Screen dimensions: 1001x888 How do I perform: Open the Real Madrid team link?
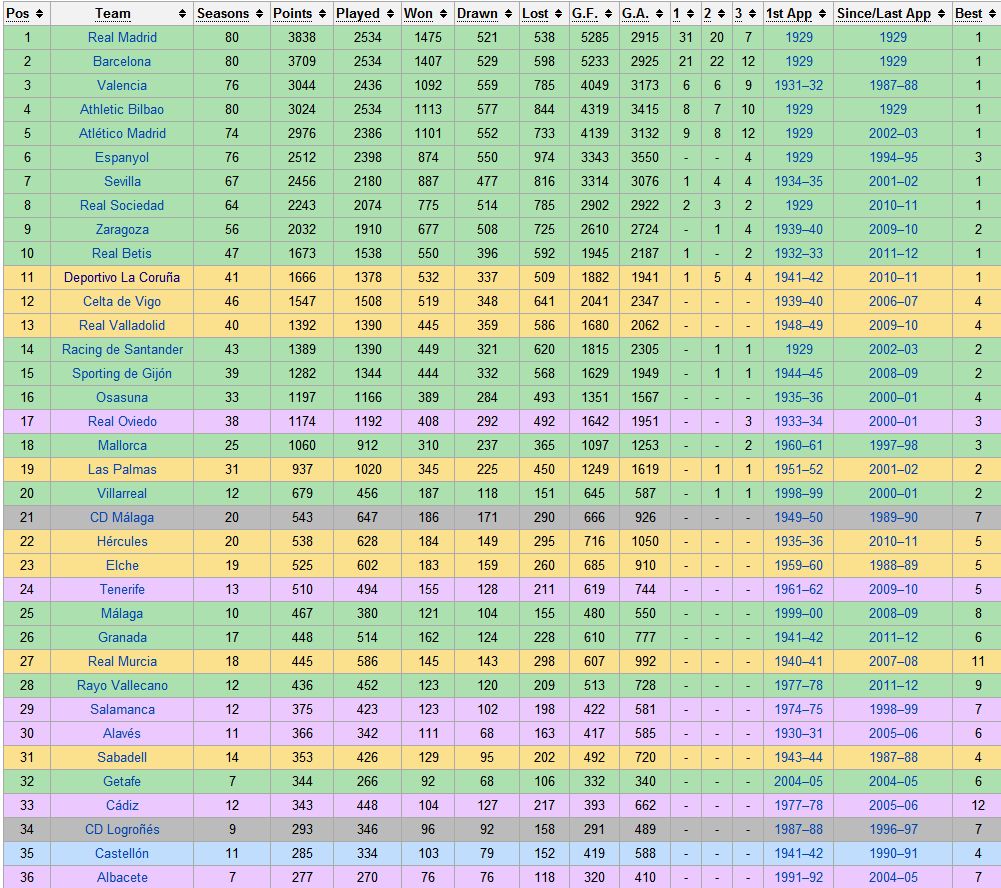pos(122,37)
